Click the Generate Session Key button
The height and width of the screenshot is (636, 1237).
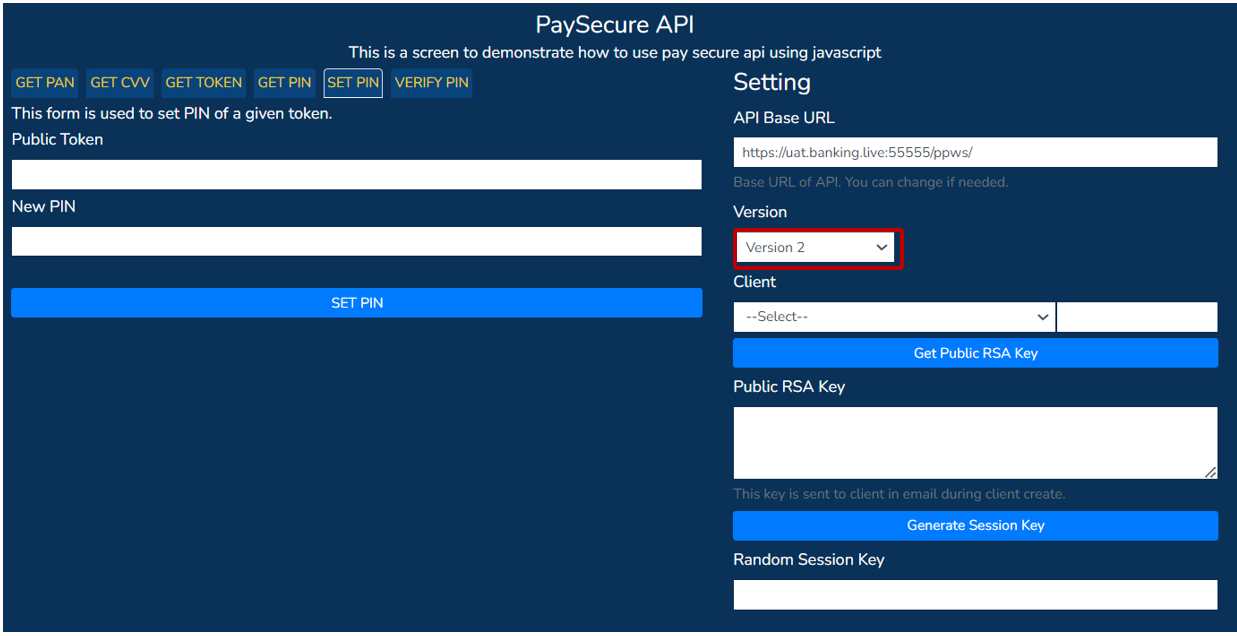[x=975, y=525]
